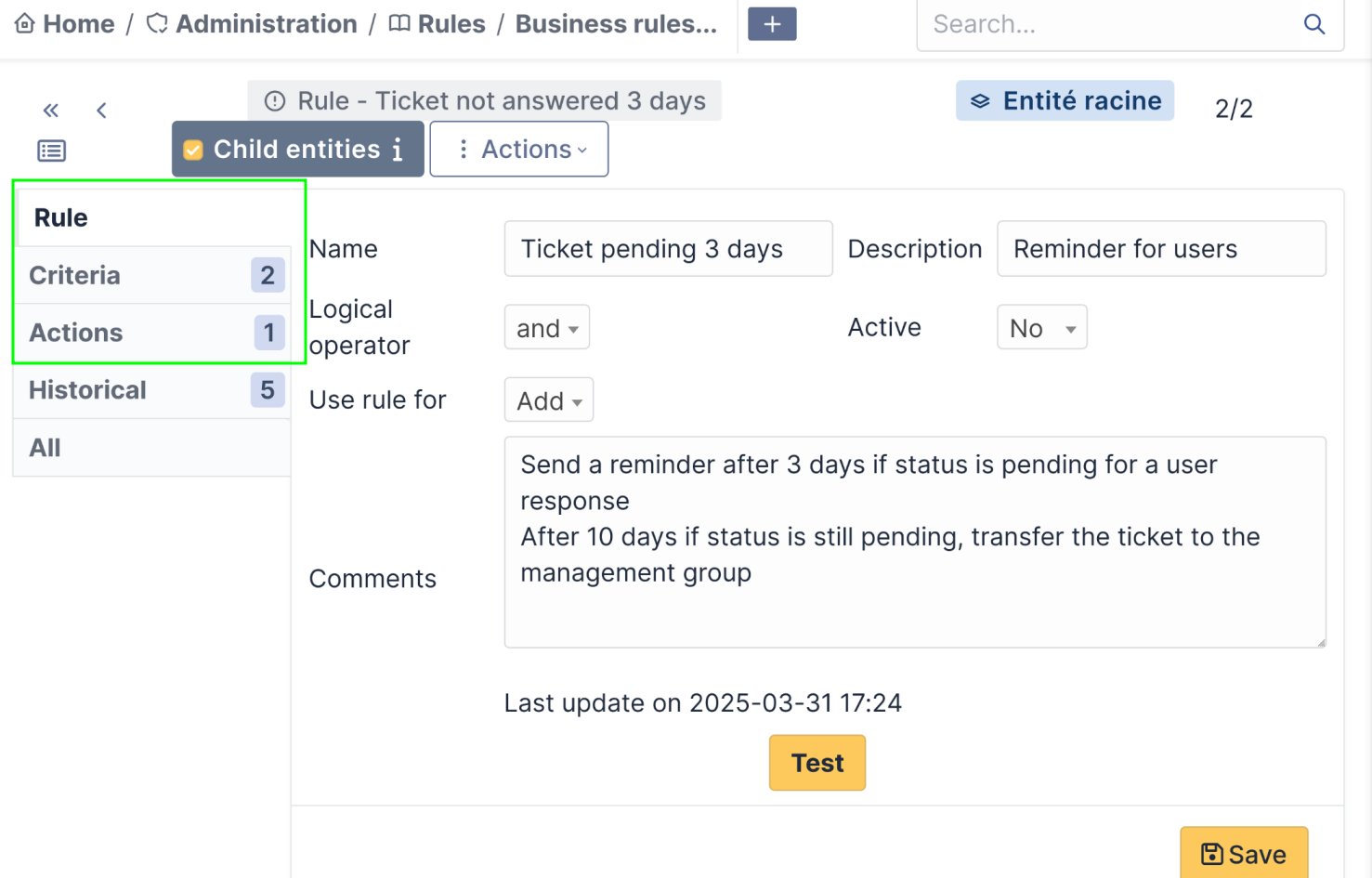
Task: Click the Child entities info icon
Action: pos(398,150)
